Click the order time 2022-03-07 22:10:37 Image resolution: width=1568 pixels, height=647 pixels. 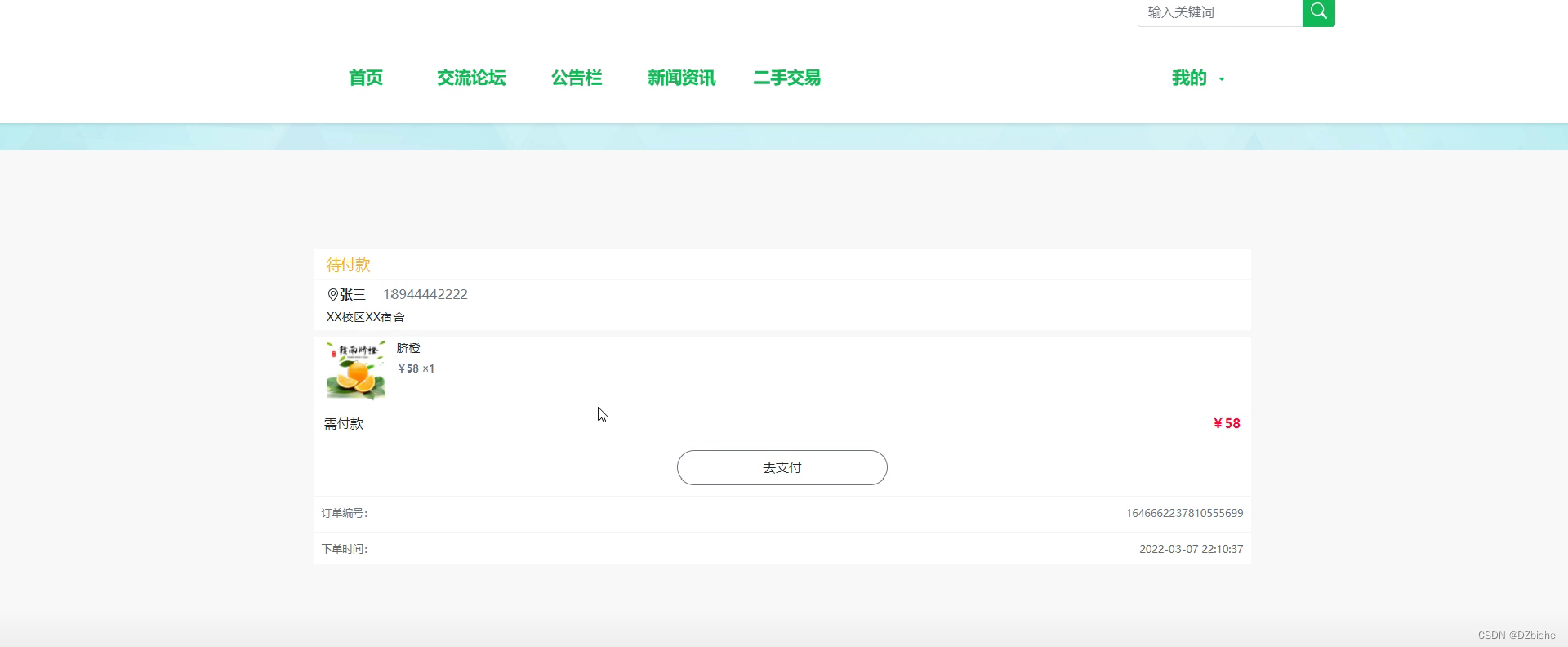pyautogui.click(x=1191, y=549)
